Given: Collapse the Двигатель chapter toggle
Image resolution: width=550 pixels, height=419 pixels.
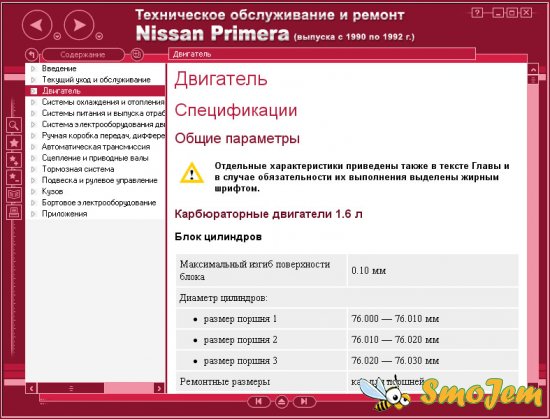Looking at the screenshot, I should 34,91.
